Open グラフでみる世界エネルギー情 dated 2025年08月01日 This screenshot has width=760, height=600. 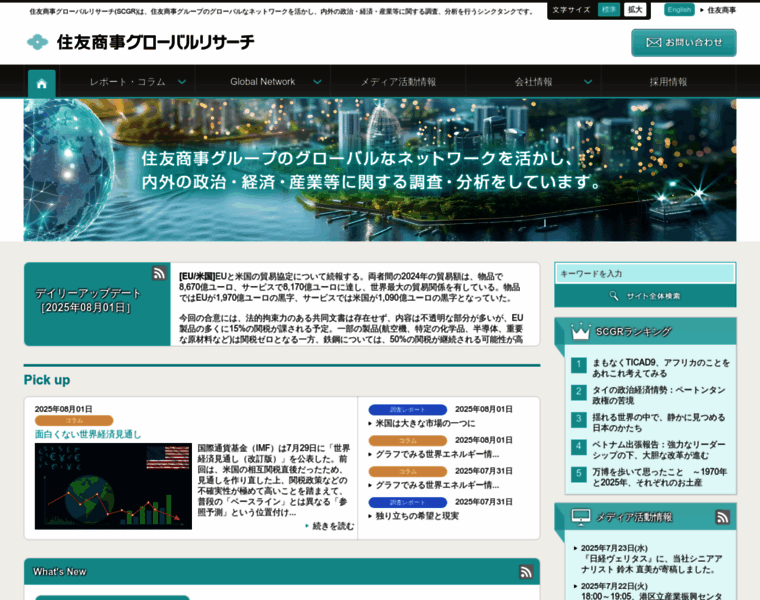tap(437, 454)
